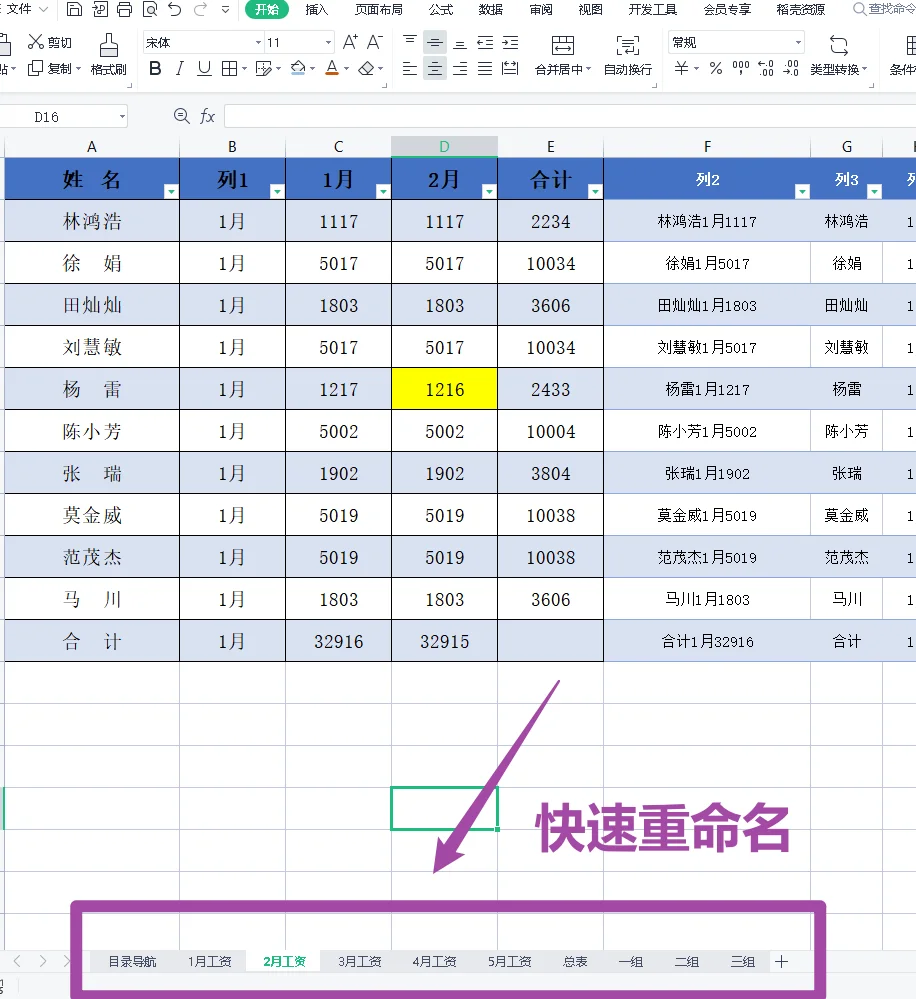Toggle Bold formatting
The image size is (916, 999).
[x=155, y=68]
